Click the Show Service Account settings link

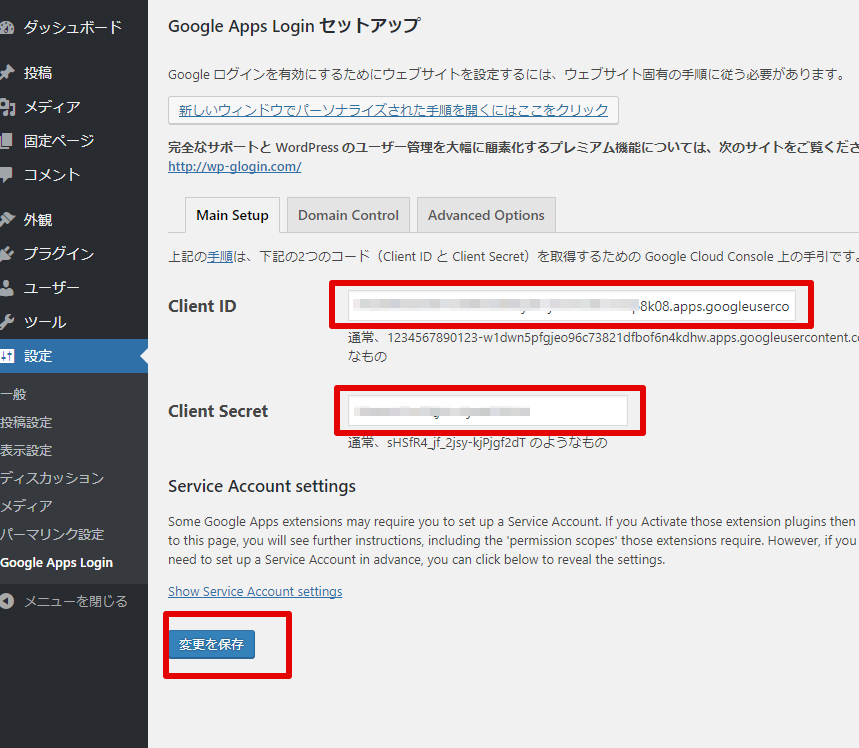tap(255, 592)
